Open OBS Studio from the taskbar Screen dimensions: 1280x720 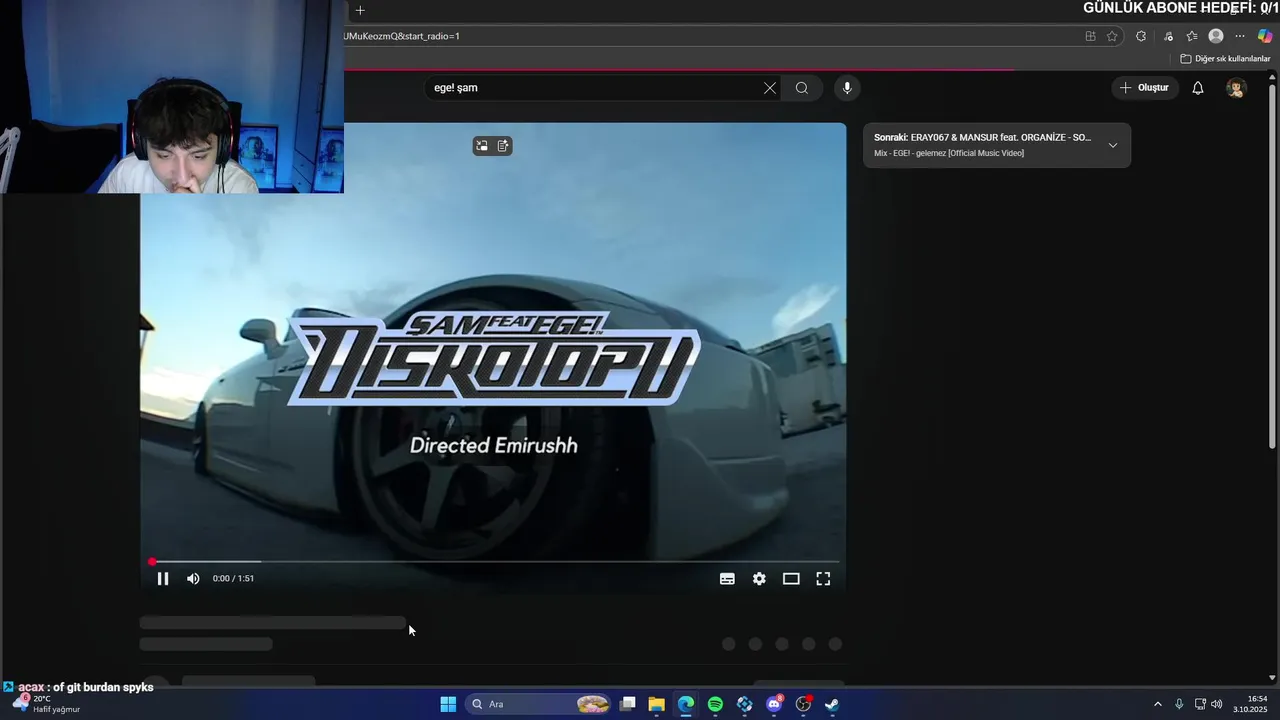tap(803, 704)
